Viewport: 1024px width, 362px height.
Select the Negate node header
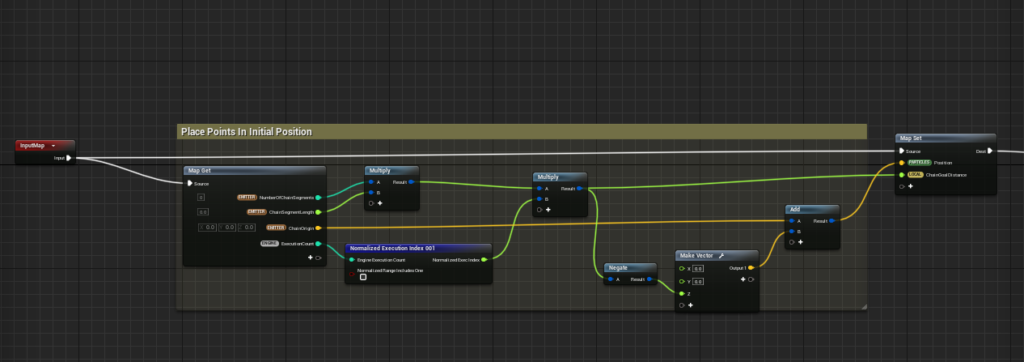(x=630, y=268)
